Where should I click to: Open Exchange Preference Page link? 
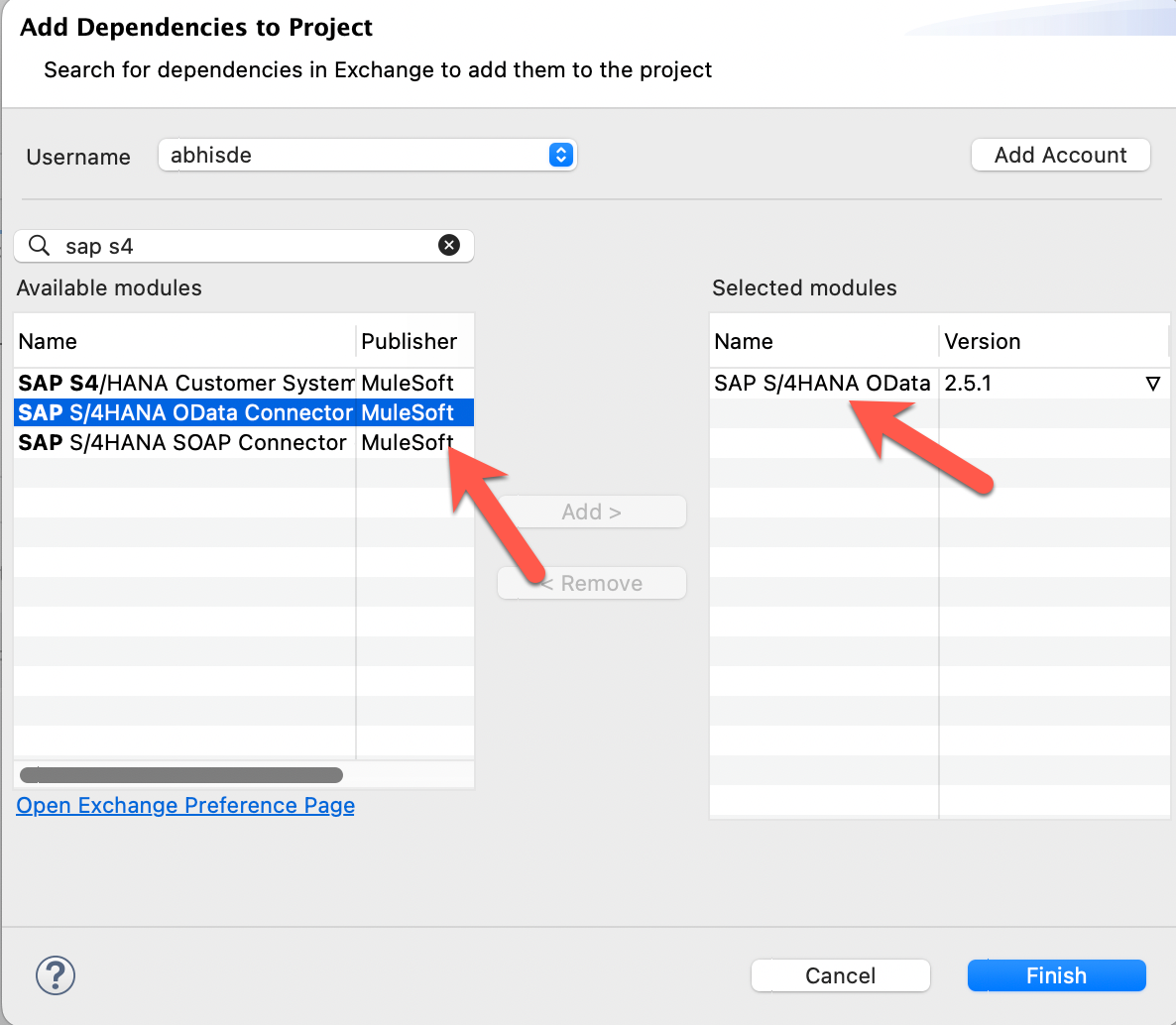[185, 805]
